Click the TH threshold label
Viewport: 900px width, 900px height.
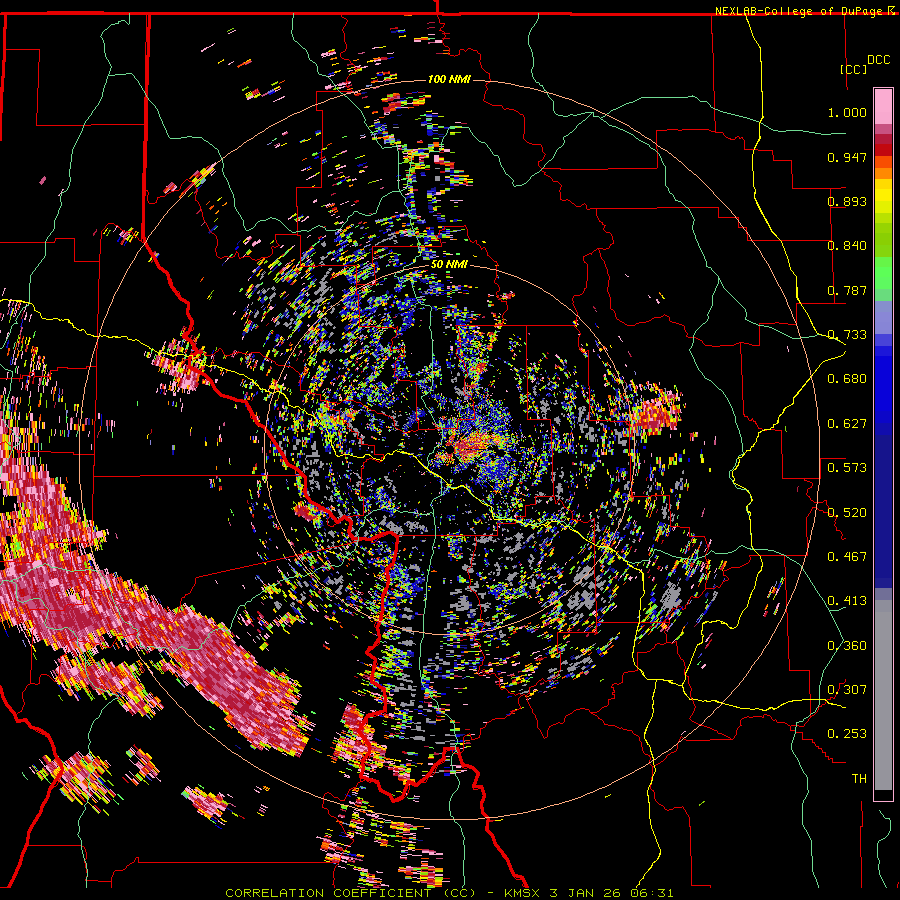point(859,779)
